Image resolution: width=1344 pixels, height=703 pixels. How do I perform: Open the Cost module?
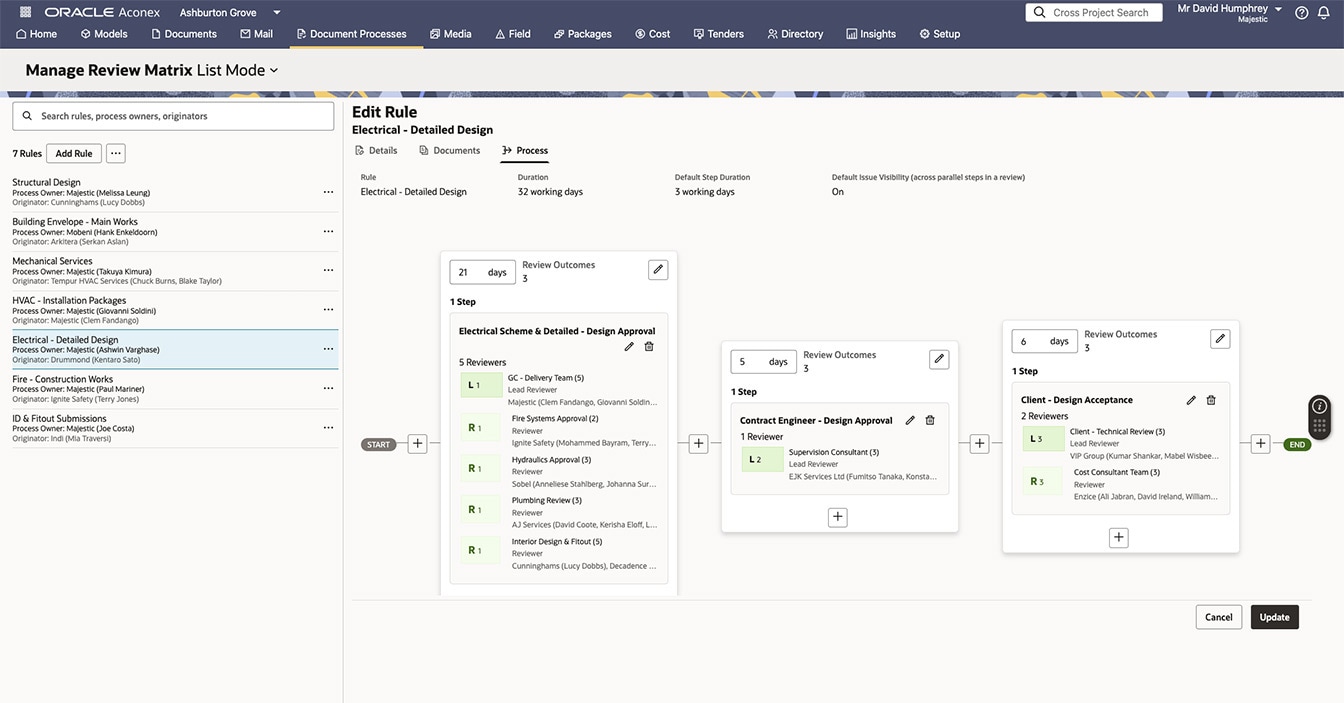(x=652, y=33)
